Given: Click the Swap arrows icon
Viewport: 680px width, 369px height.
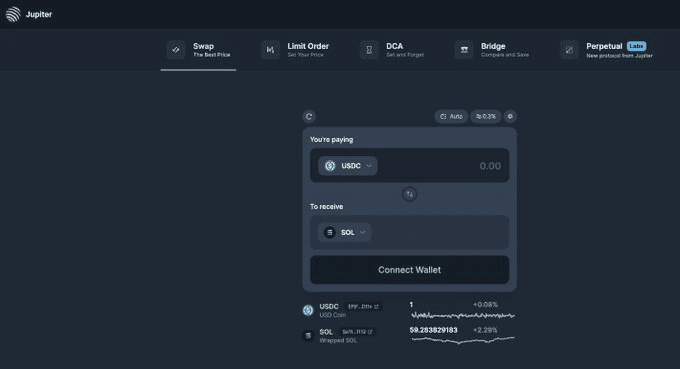Looking at the screenshot, I should [176, 50].
